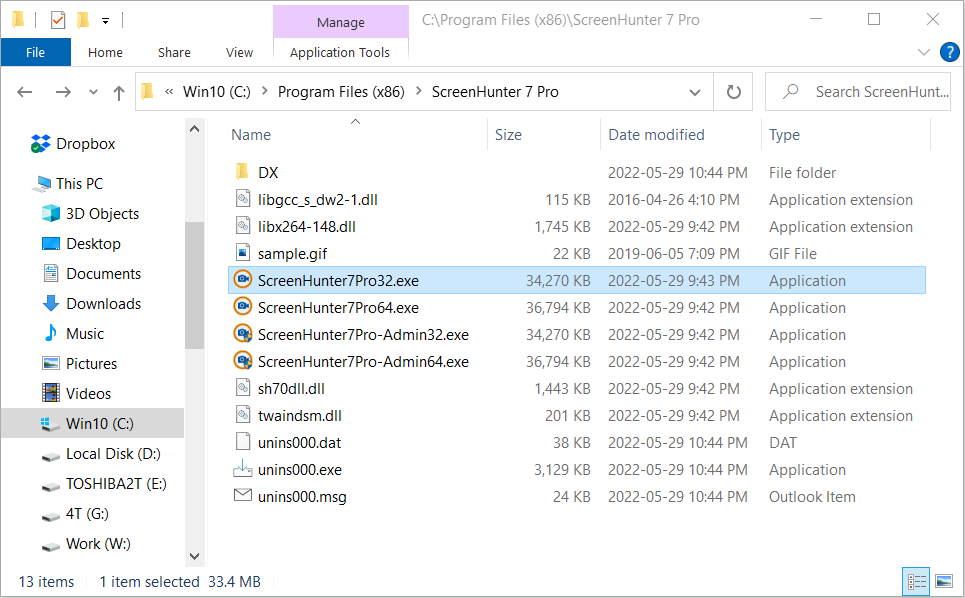This screenshot has width=965, height=598.
Task: Navigate to Program Files (x86) breadcrumb
Action: pyautogui.click(x=341, y=92)
